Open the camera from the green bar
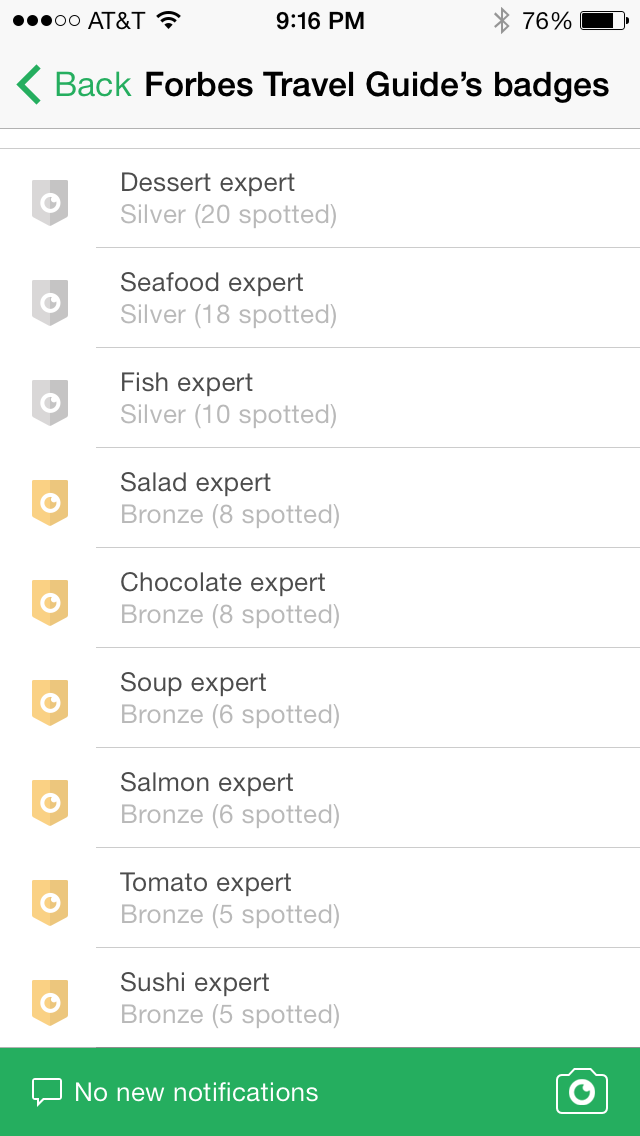This screenshot has height=1136, width=640. coord(581,1091)
